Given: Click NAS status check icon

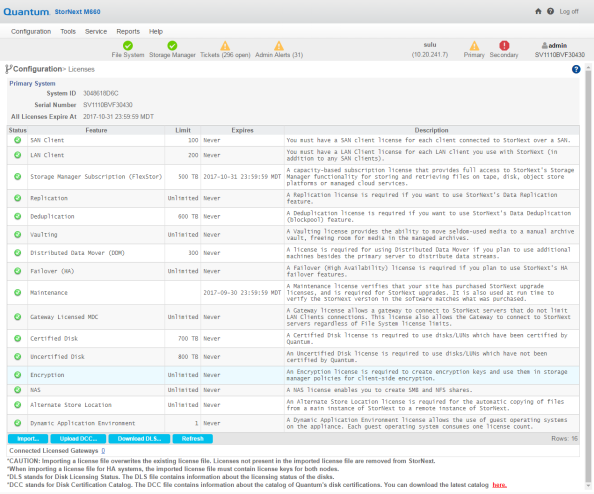Looking at the screenshot, I should pos(17,390).
